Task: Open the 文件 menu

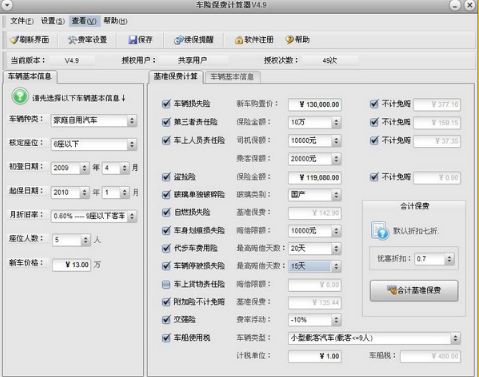Action: point(22,21)
